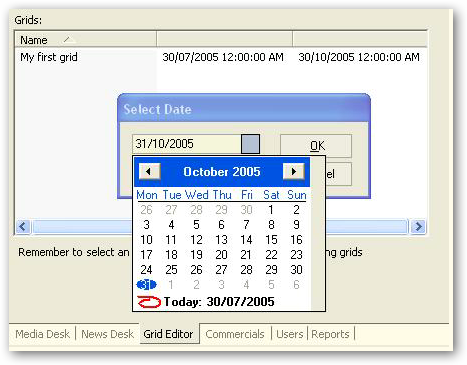Pick October 15 in calendar

click(271, 240)
